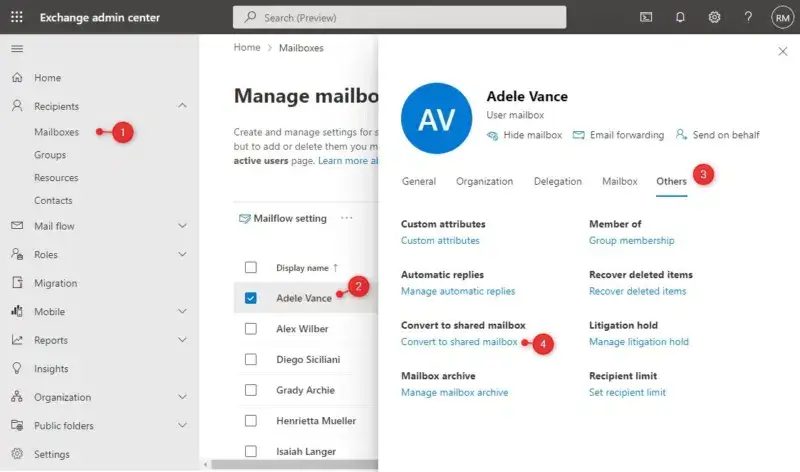Click Convert to shared mailbox link
This screenshot has height=472, width=800.
tap(459, 341)
